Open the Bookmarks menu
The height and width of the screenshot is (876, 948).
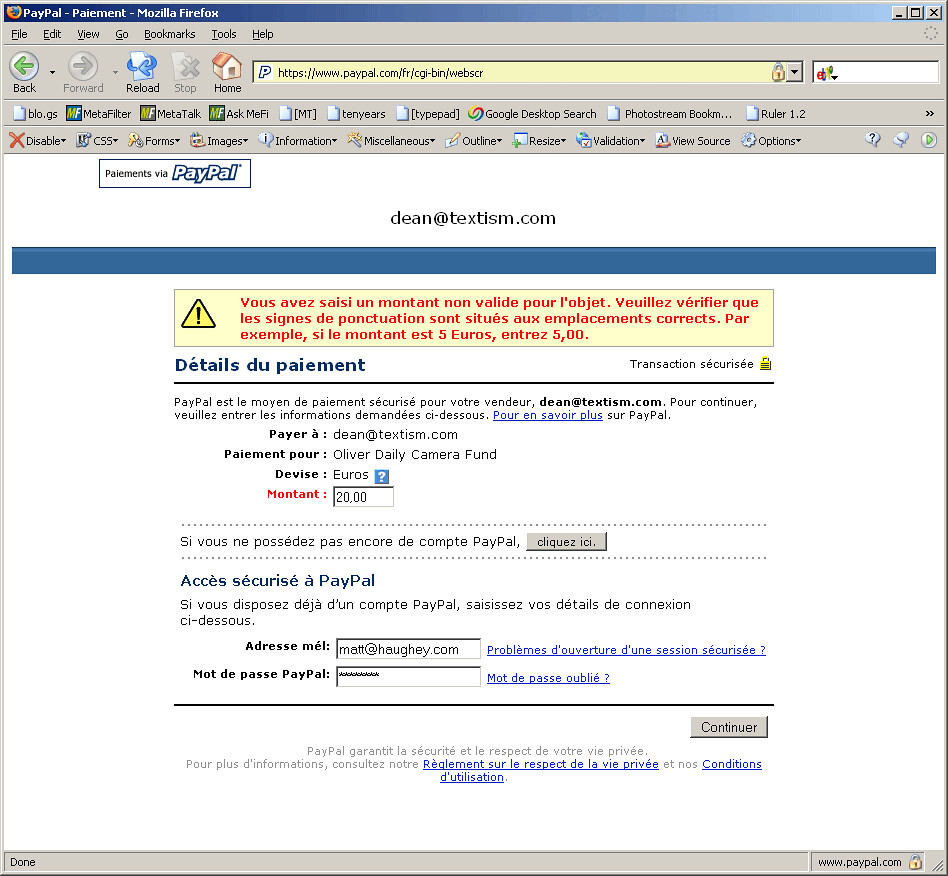(169, 33)
